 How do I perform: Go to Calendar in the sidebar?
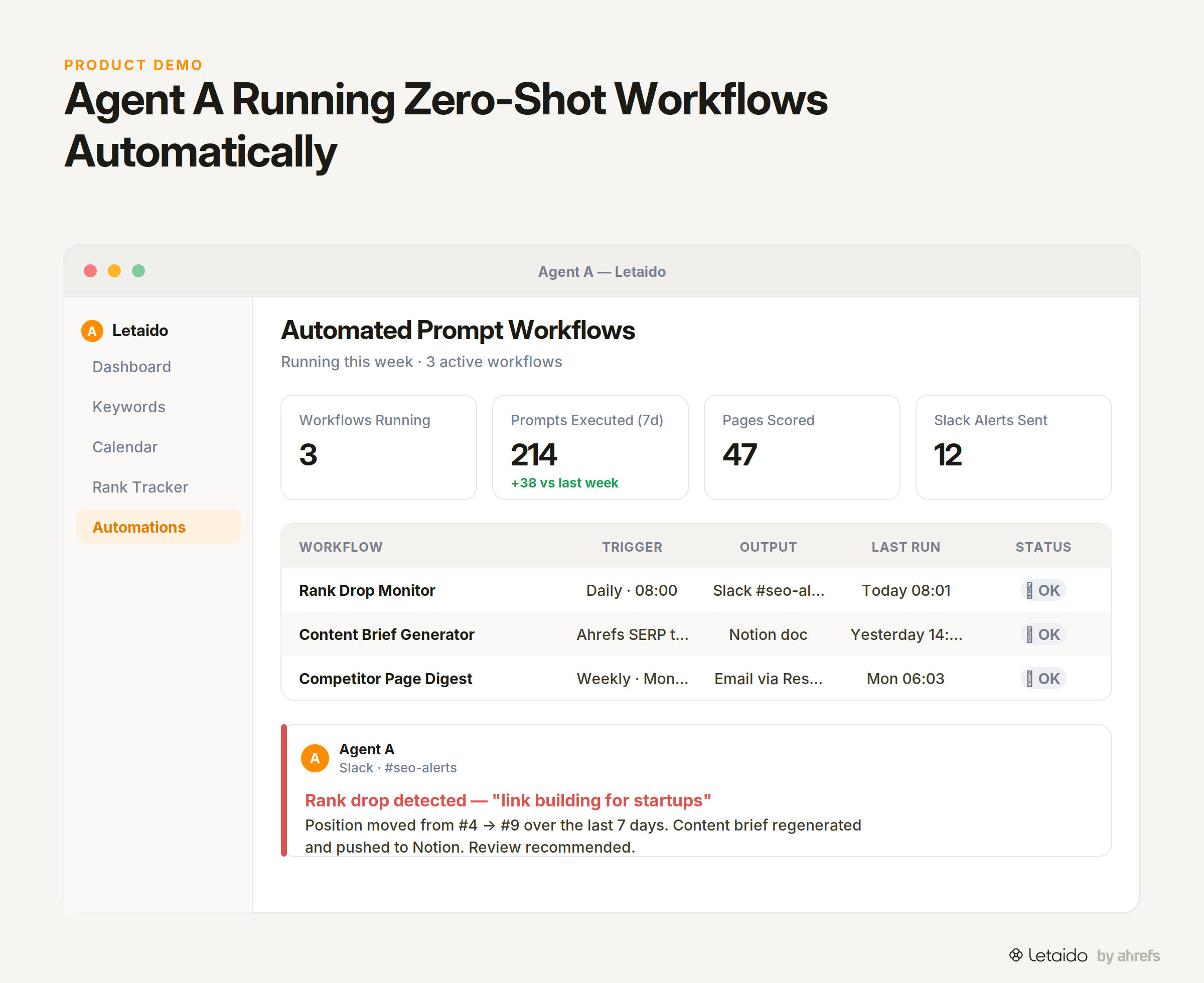point(159,447)
